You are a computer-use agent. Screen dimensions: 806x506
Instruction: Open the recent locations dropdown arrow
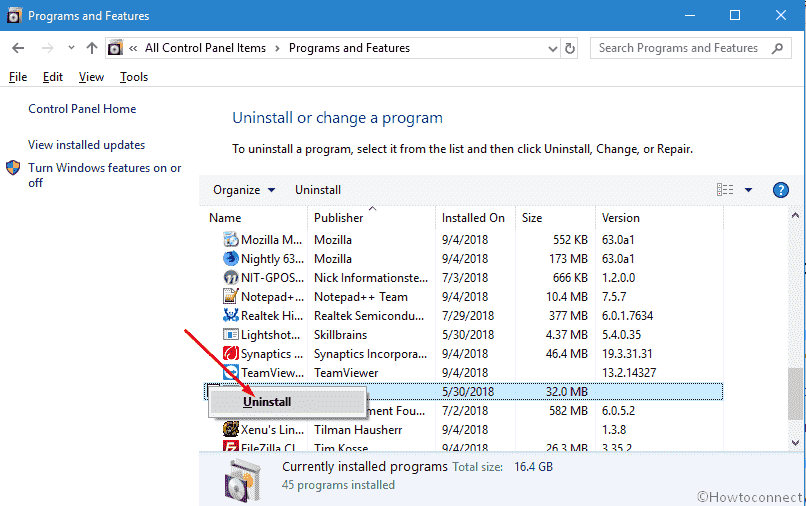(71, 48)
